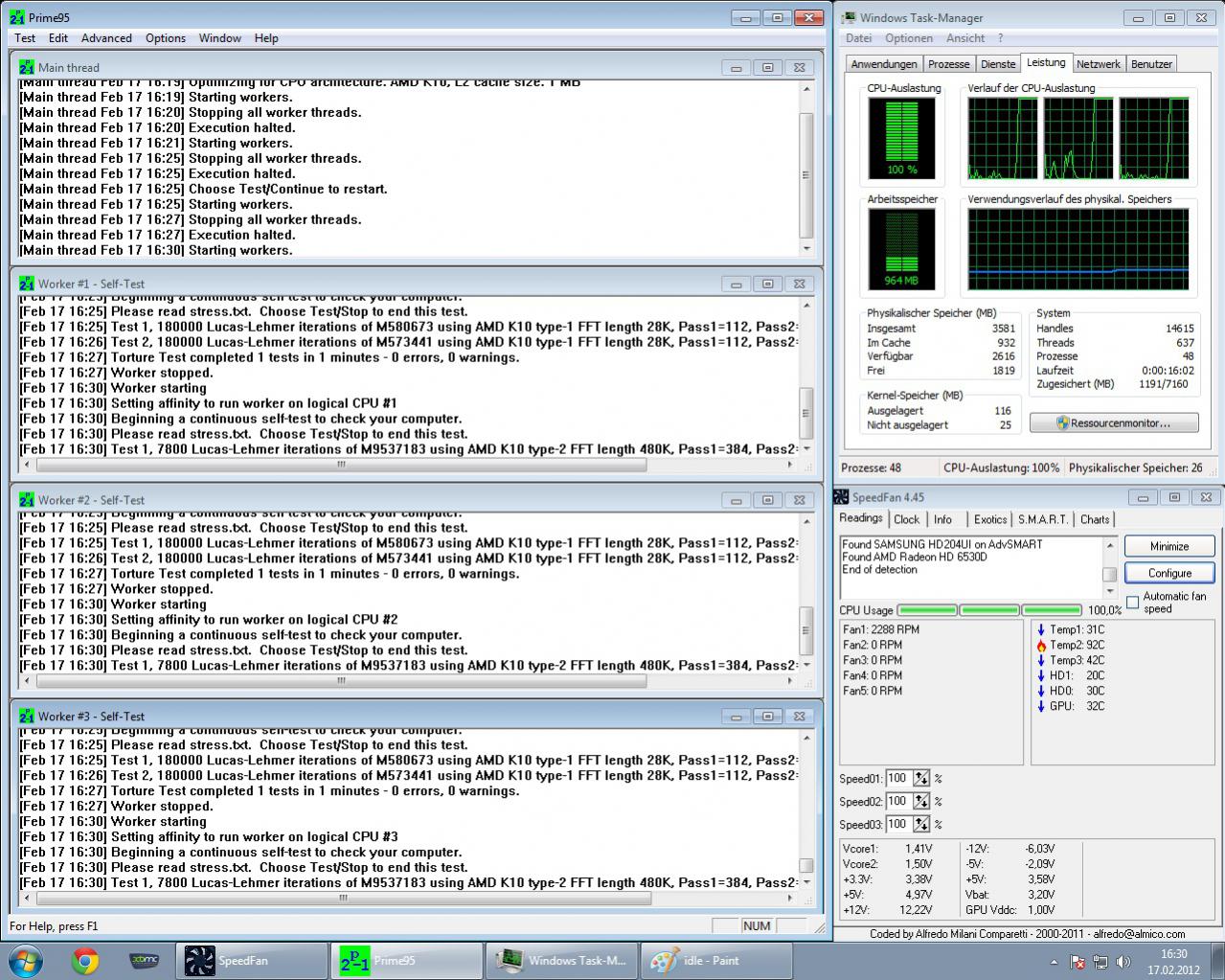Open the Edit menu in Prime95

(x=58, y=38)
